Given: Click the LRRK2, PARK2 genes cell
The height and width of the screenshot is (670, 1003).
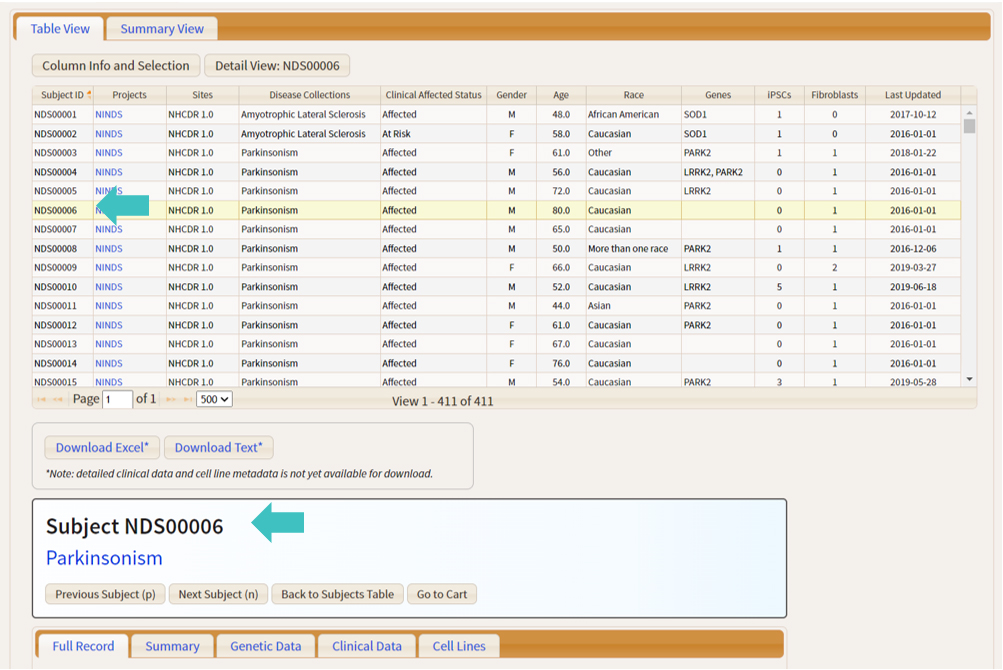Looking at the screenshot, I should [x=718, y=172].
